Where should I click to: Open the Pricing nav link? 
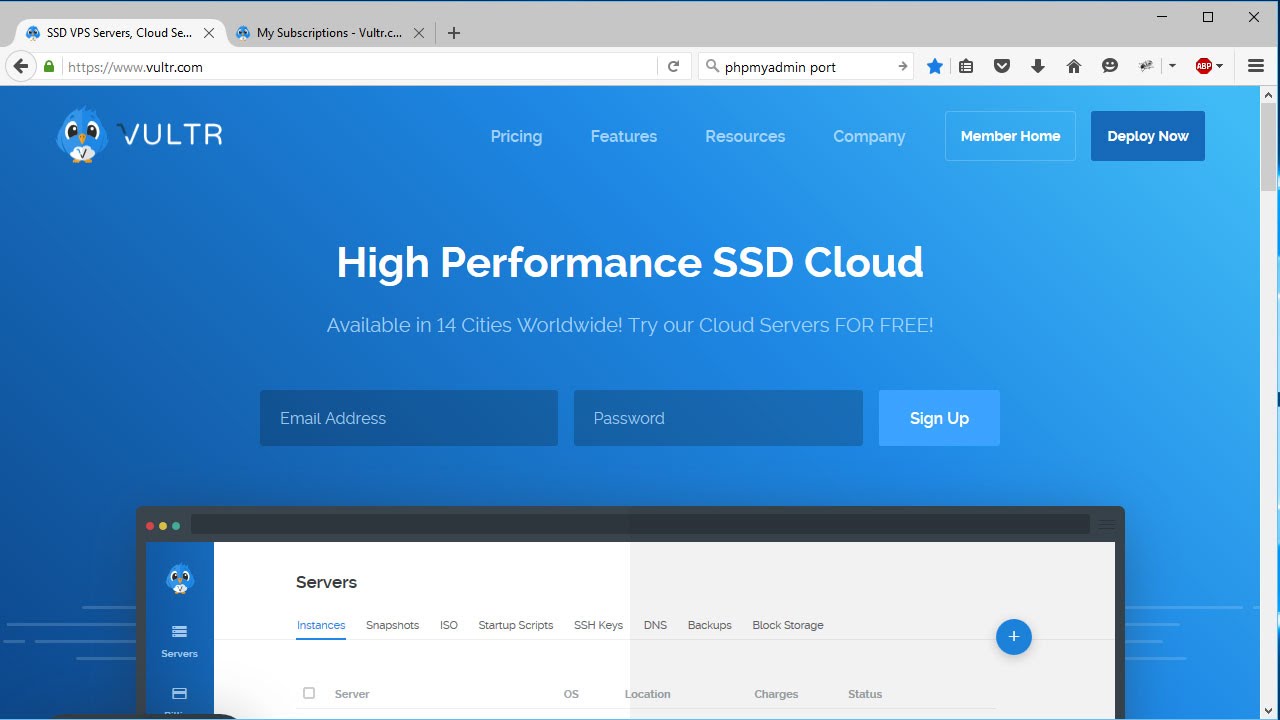pyautogui.click(x=516, y=136)
